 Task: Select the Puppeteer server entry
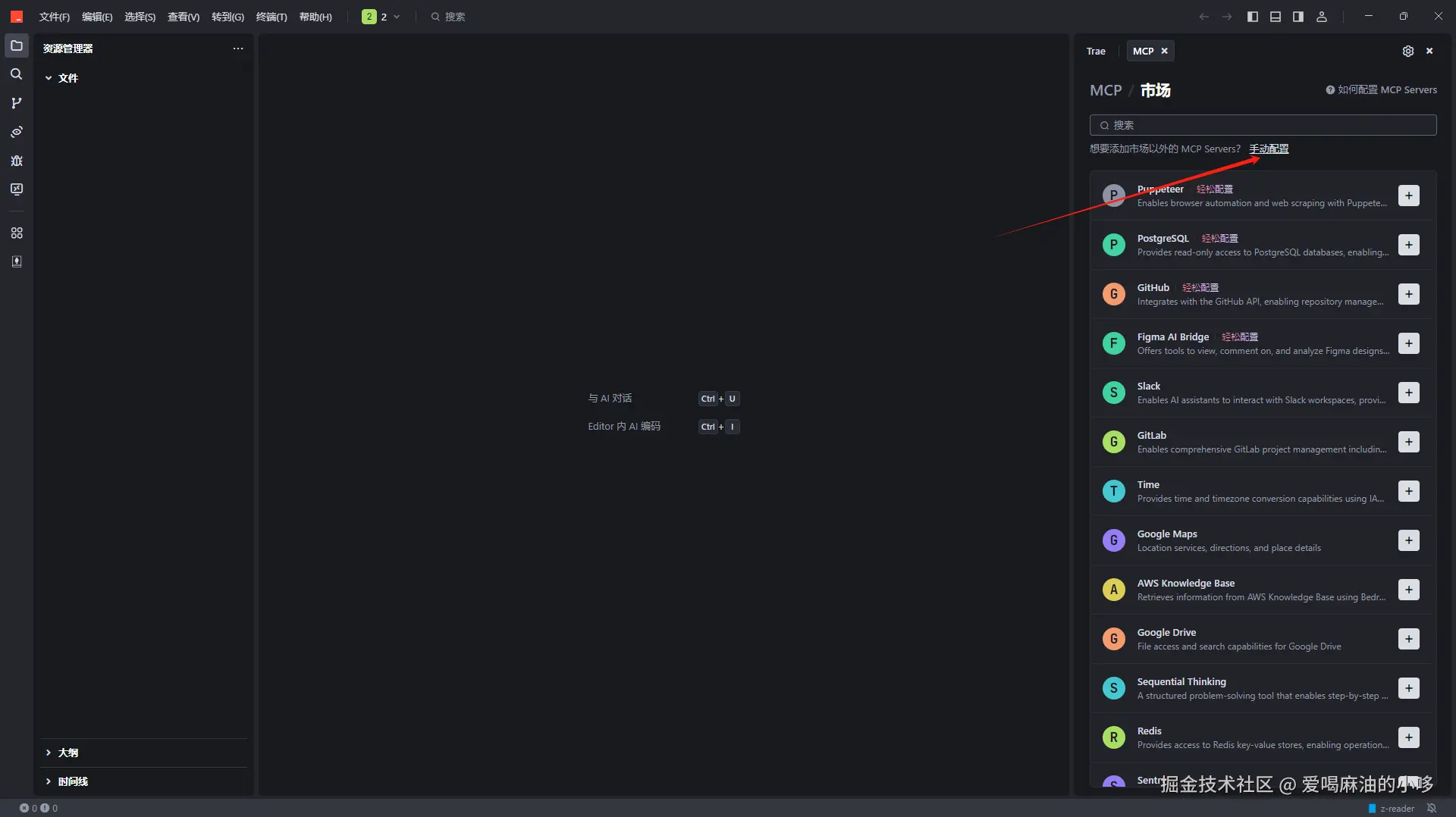[1263, 196]
